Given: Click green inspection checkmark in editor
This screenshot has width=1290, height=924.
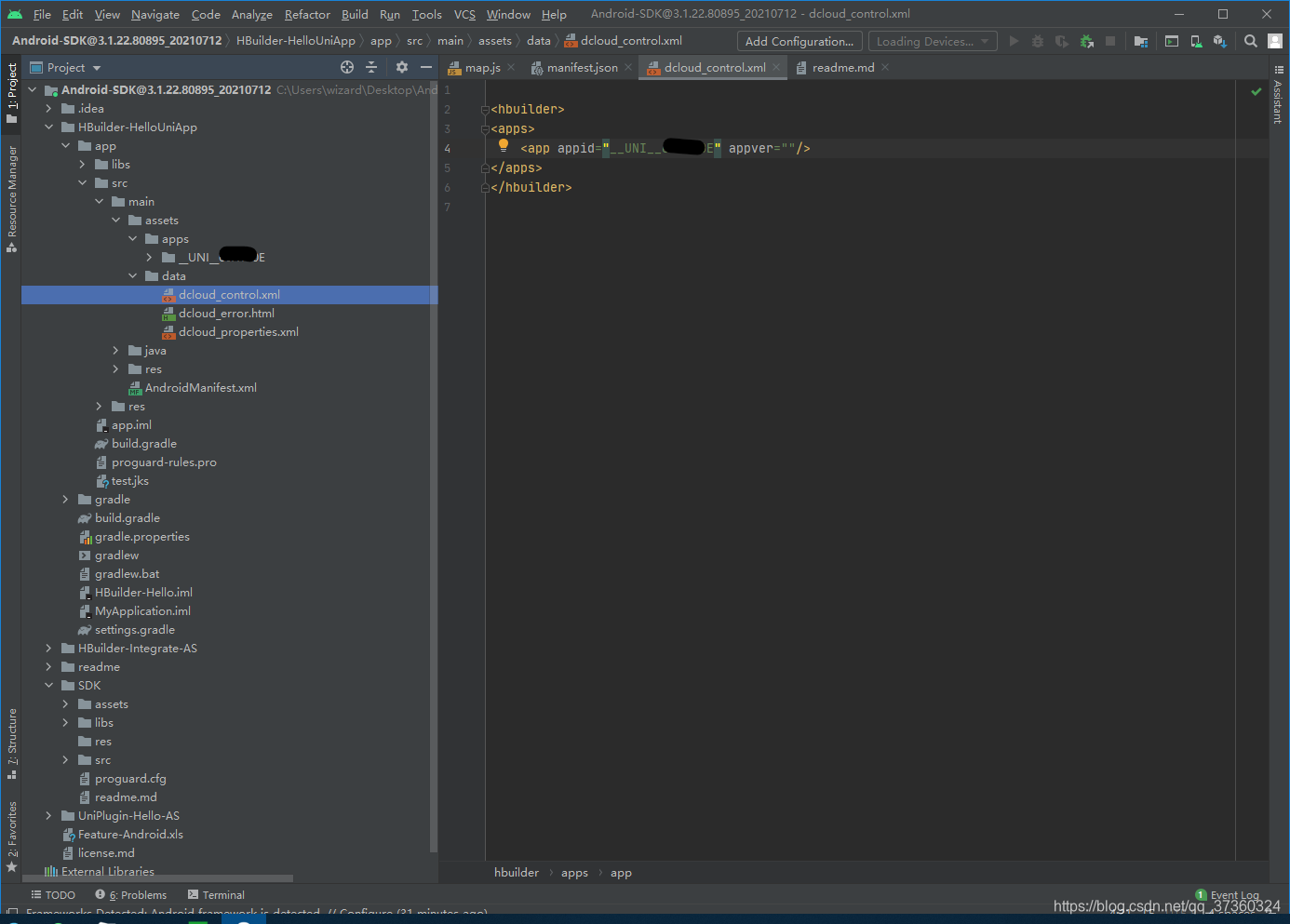Looking at the screenshot, I should pos(1256,91).
